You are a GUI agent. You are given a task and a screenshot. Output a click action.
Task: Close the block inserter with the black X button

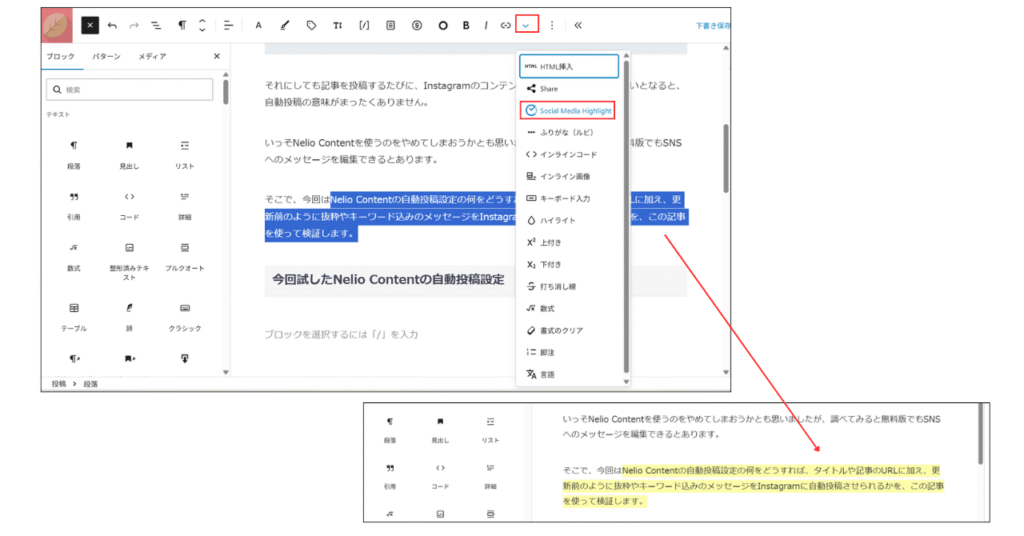click(90, 25)
